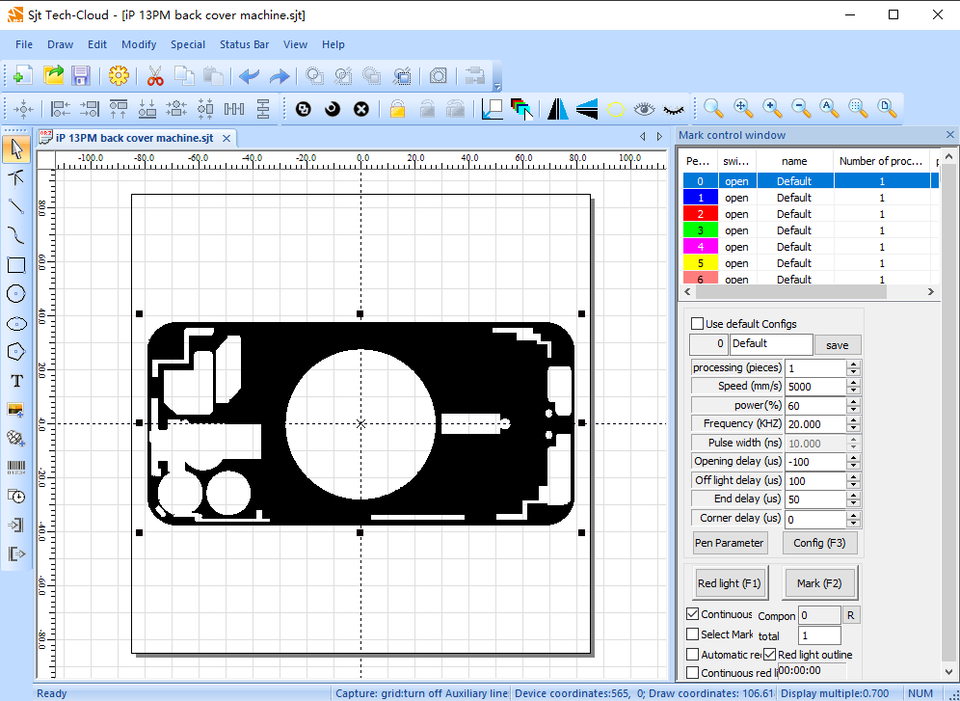
Task: Open the Special menu
Action: coord(187,44)
